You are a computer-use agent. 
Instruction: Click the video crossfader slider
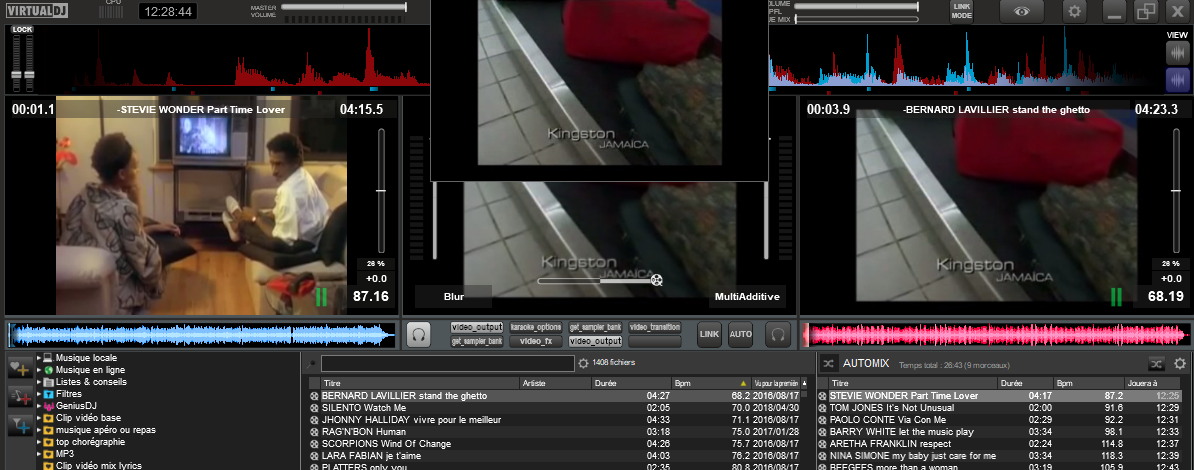[x=597, y=280]
